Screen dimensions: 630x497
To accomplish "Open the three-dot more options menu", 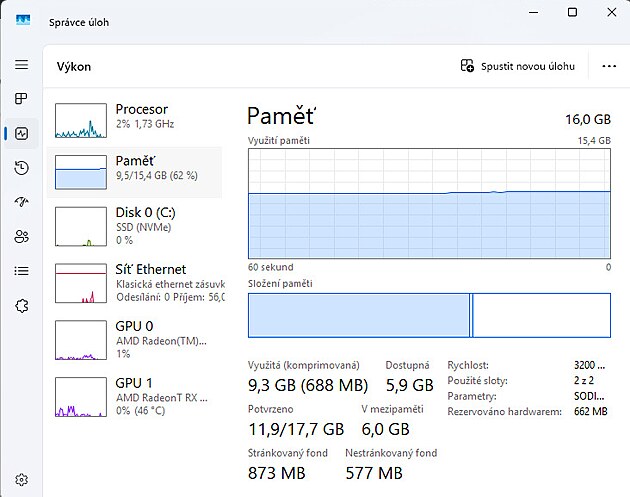I will pos(609,66).
